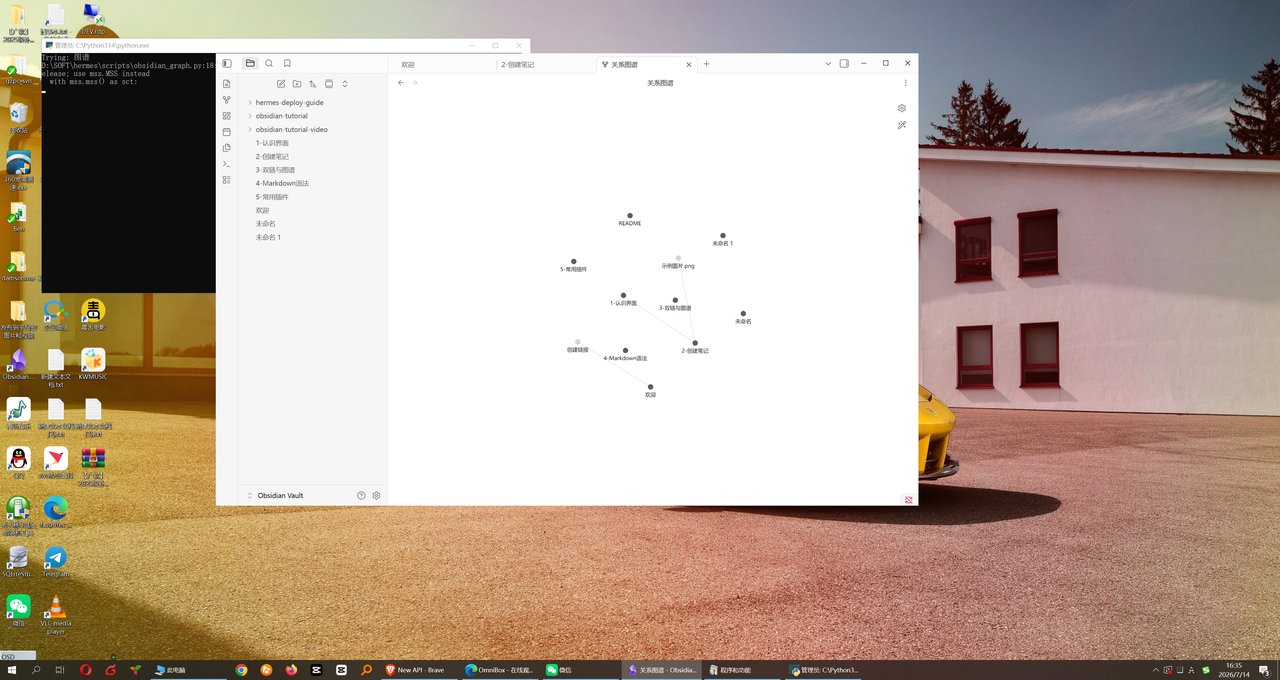Navigate back in graph view
The width and height of the screenshot is (1280, 680).
(401, 83)
